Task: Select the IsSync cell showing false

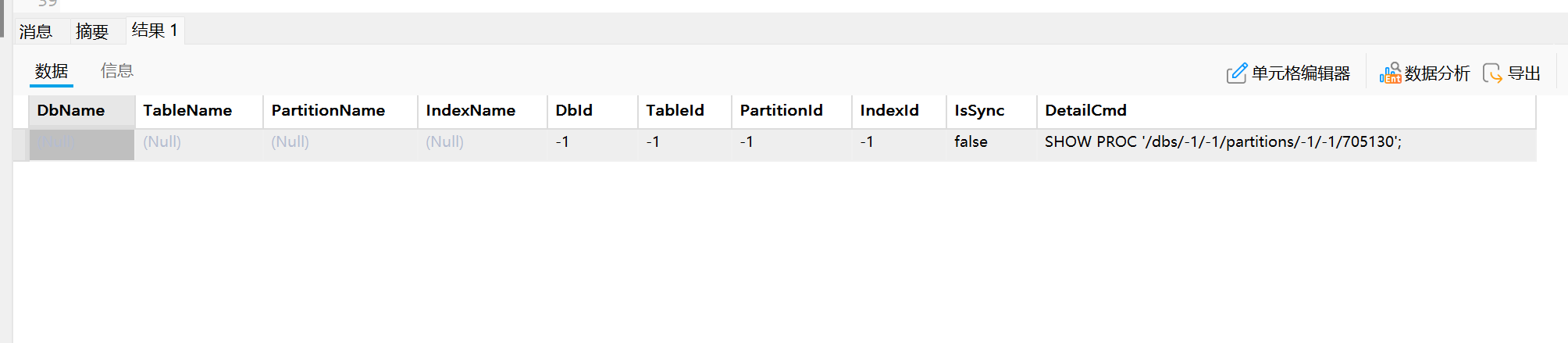Action: click(x=991, y=142)
